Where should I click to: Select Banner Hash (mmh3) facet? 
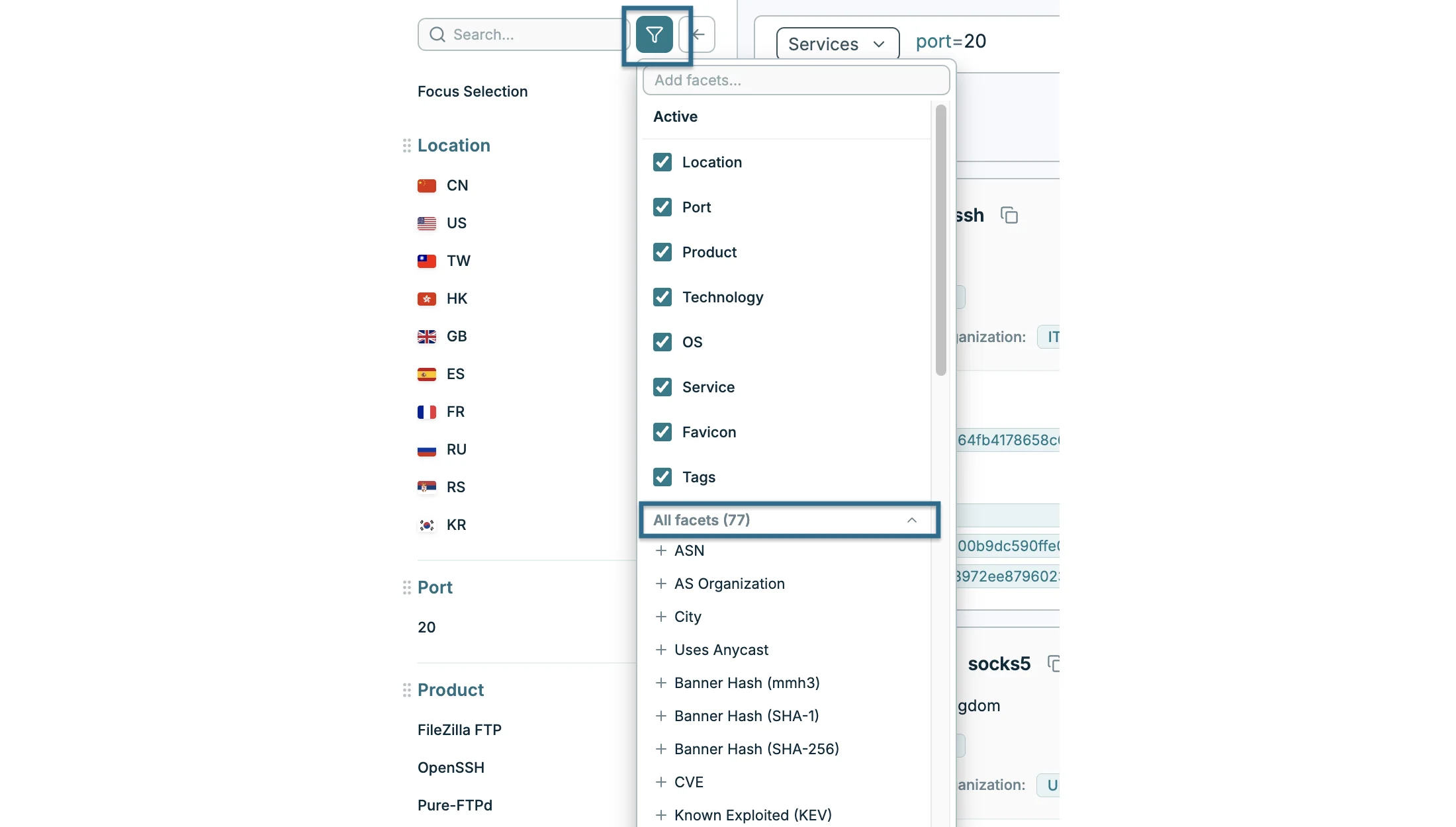click(x=747, y=683)
